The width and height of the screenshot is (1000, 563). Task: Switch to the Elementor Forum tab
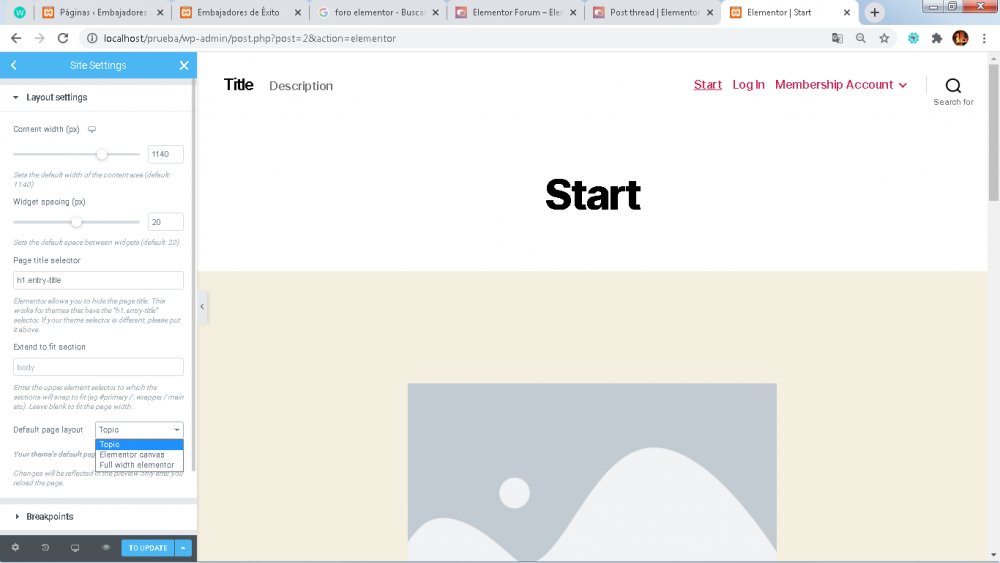click(x=517, y=13)
